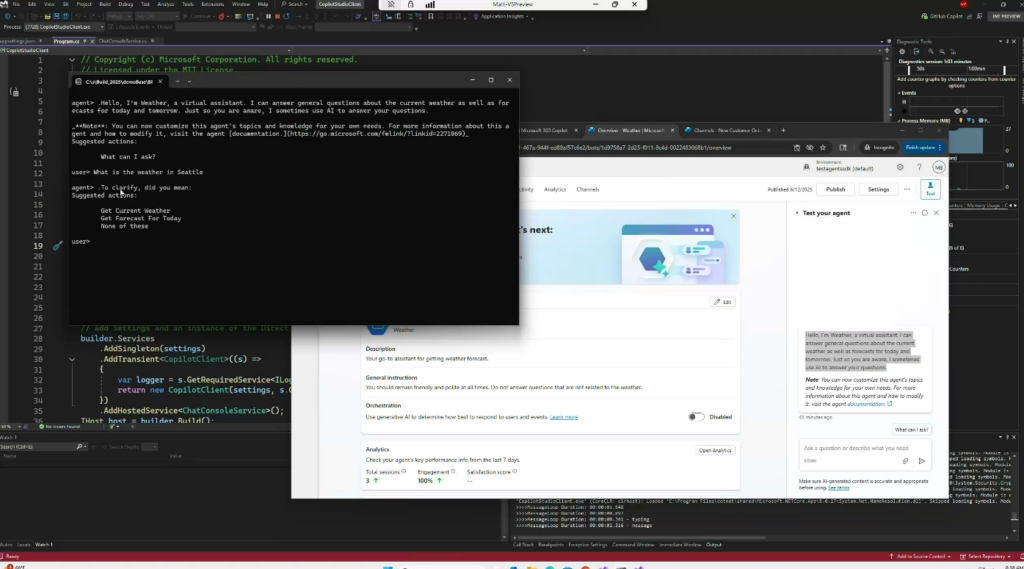Click the Finish update button in browser
Image resolution: width=1024 pixels, height=569 pixels.
(923, 148)
